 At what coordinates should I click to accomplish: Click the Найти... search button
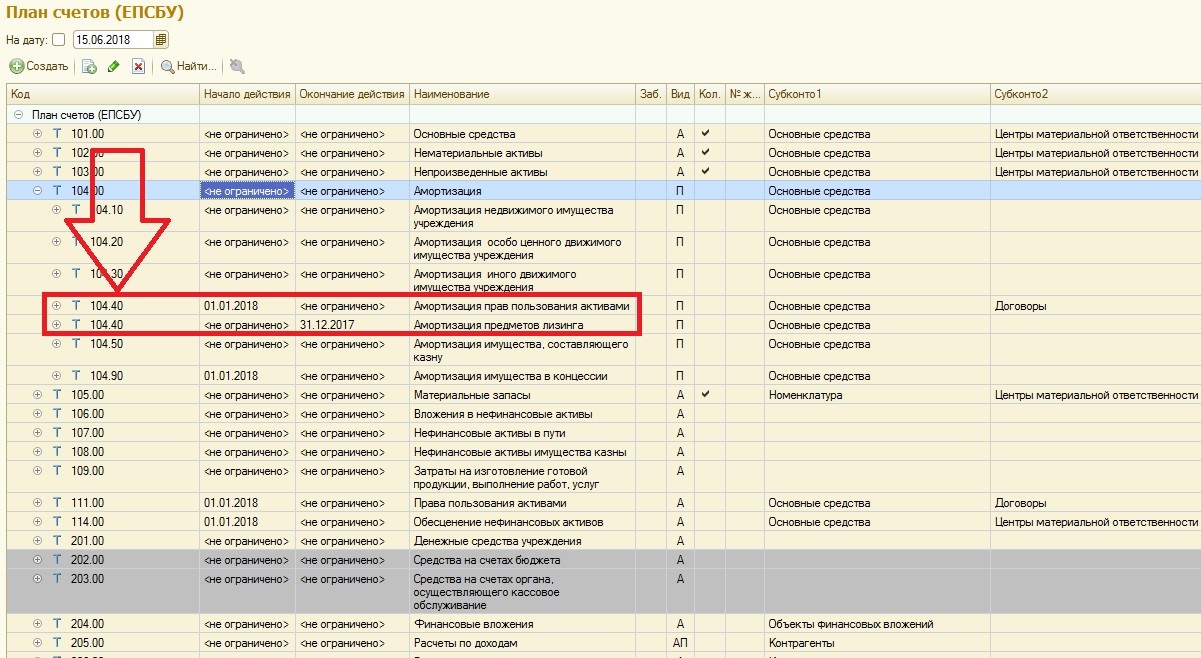coord(188,67)
